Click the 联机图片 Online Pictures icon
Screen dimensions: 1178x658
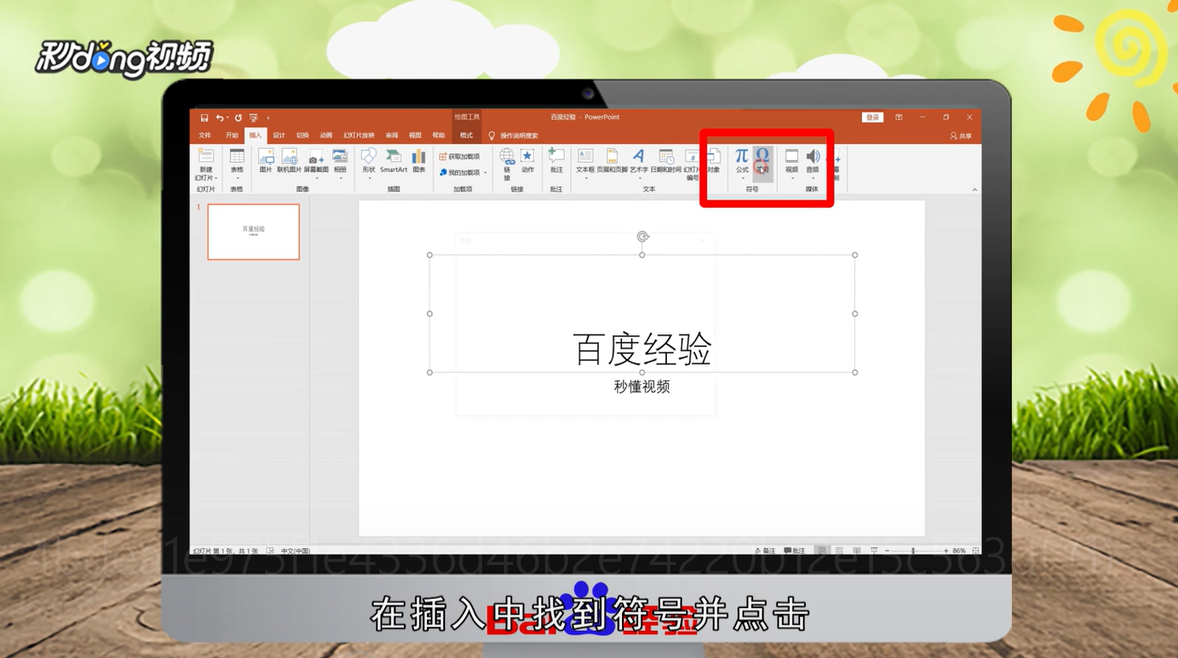click(289, 160)
